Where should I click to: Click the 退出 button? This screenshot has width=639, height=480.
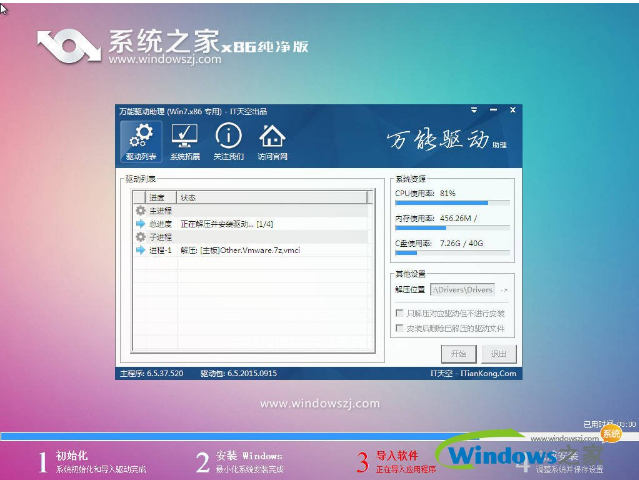coord(499,354)
